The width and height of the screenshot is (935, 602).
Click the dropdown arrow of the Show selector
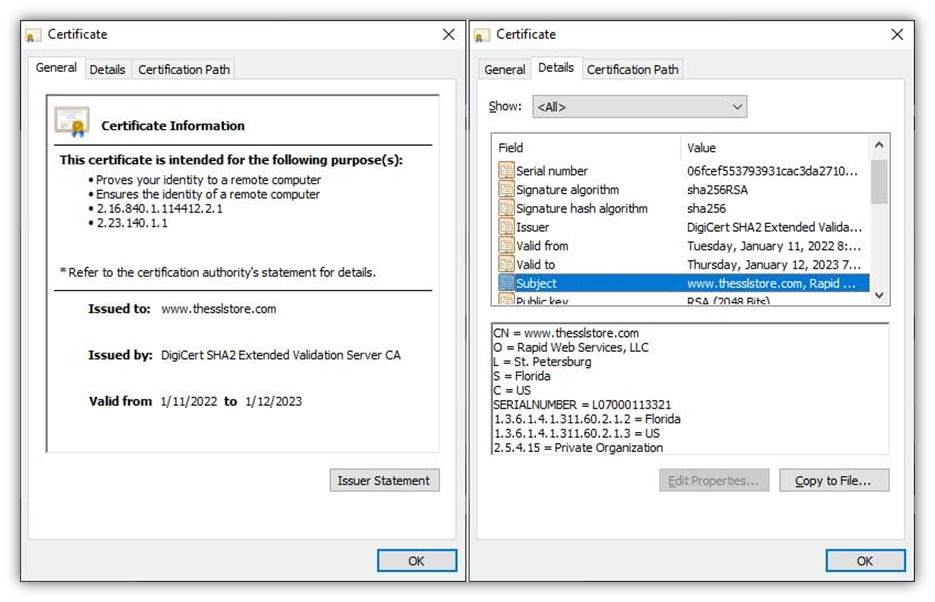click(x=737, y=106)
